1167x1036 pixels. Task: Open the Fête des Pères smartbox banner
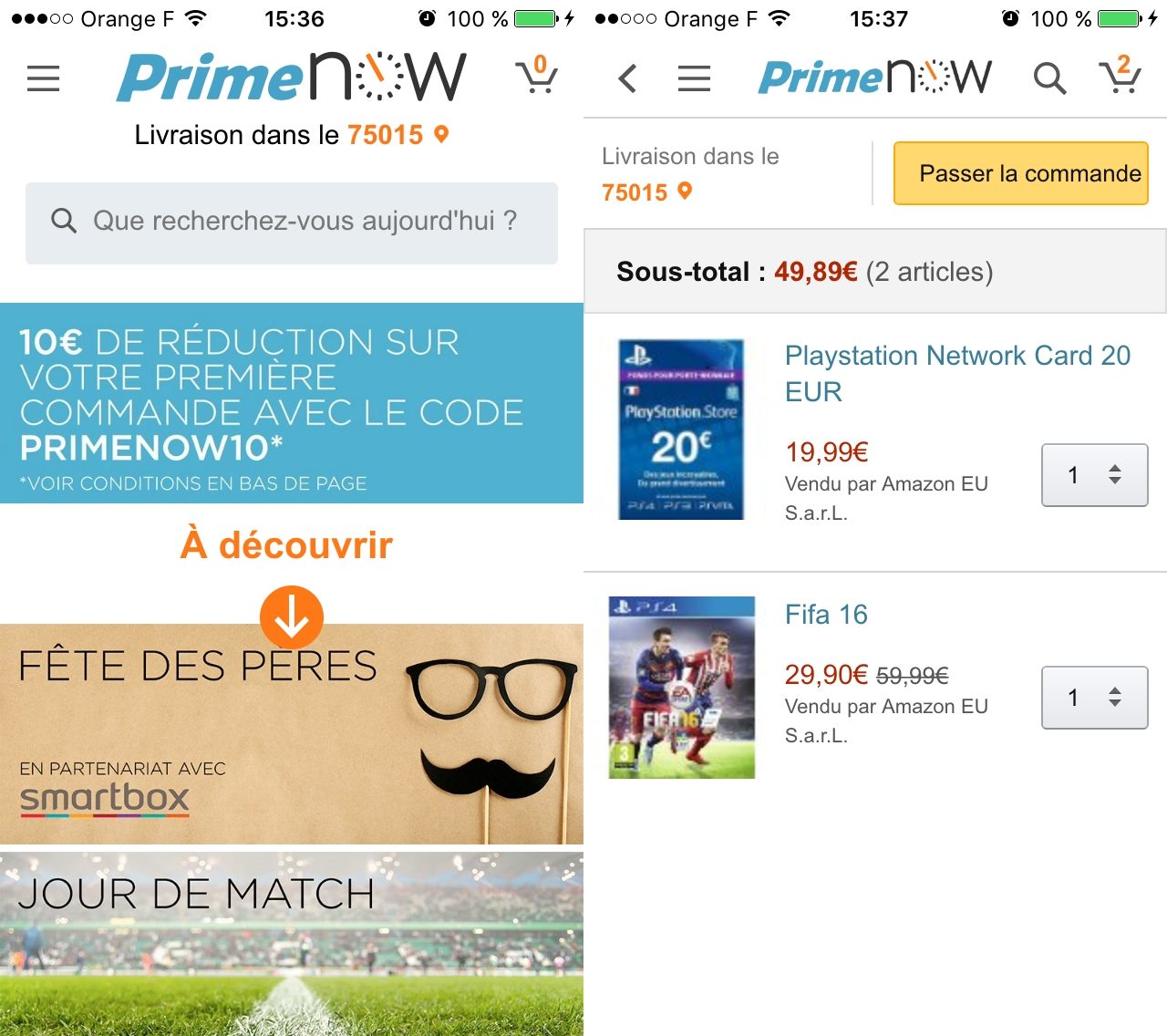pyautogui.click(x=292, y=734)
